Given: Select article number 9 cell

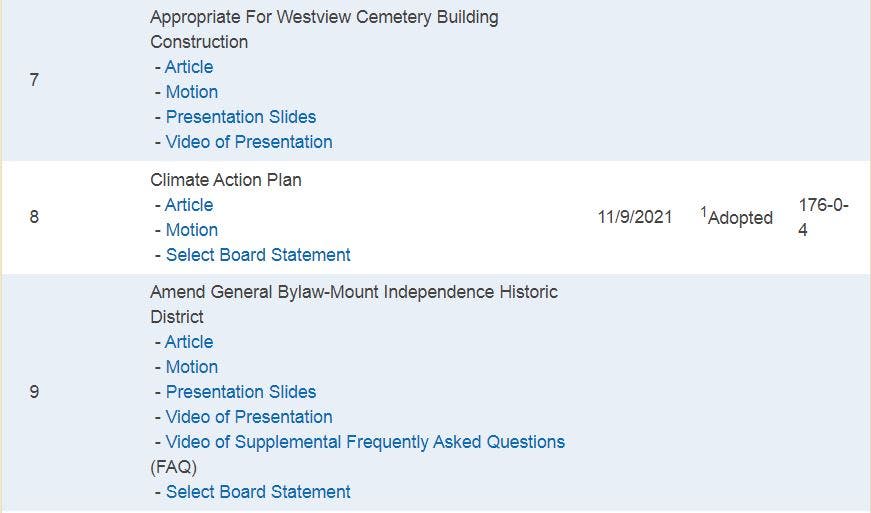Looking at the screenshot, I should tap(34, 392).
